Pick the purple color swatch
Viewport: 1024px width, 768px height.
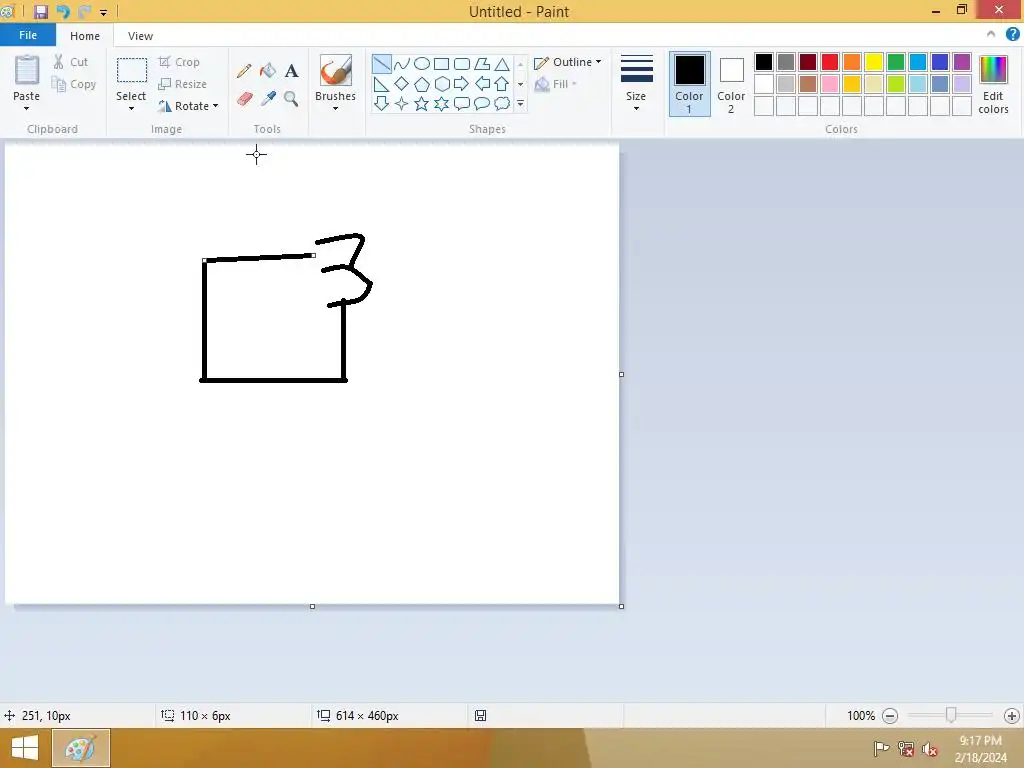(x=962, y=62)
